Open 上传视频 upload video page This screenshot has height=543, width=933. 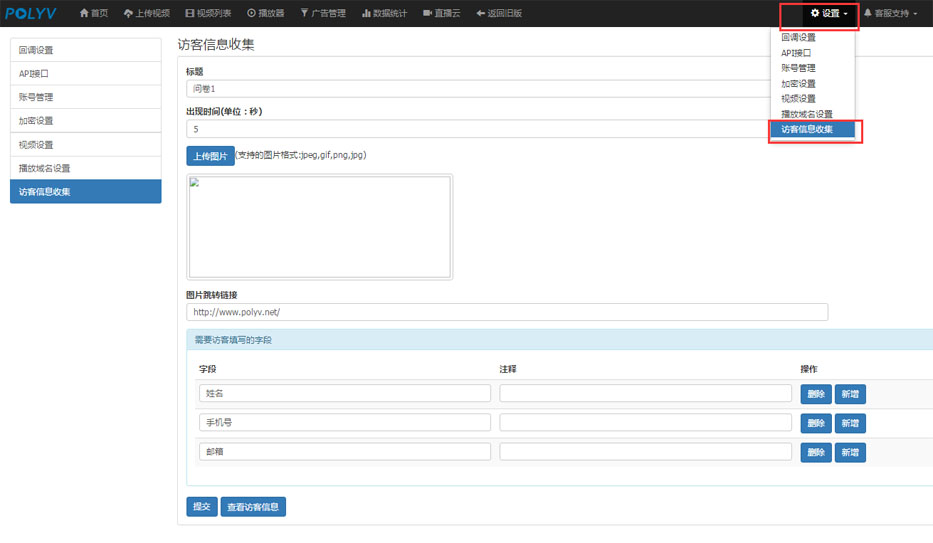click(147, 13)
